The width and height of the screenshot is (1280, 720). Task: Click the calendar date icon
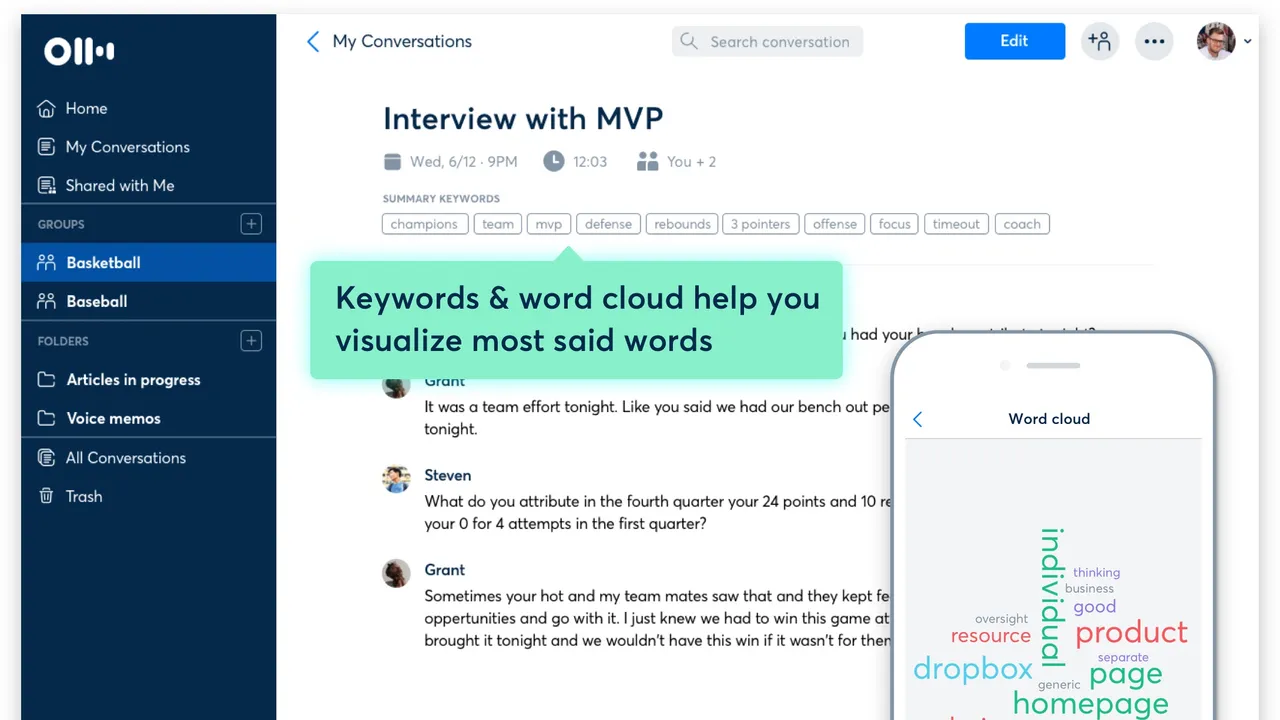tap(392, 161)
